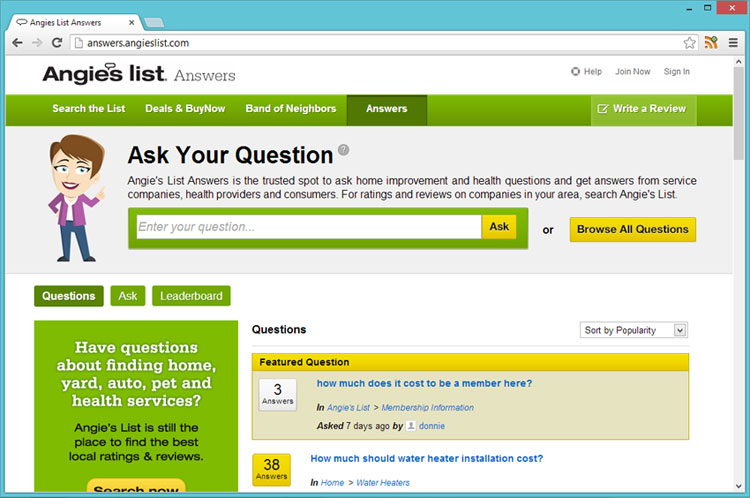
Task: Click the Join Now link
Action: click(632, 71)
